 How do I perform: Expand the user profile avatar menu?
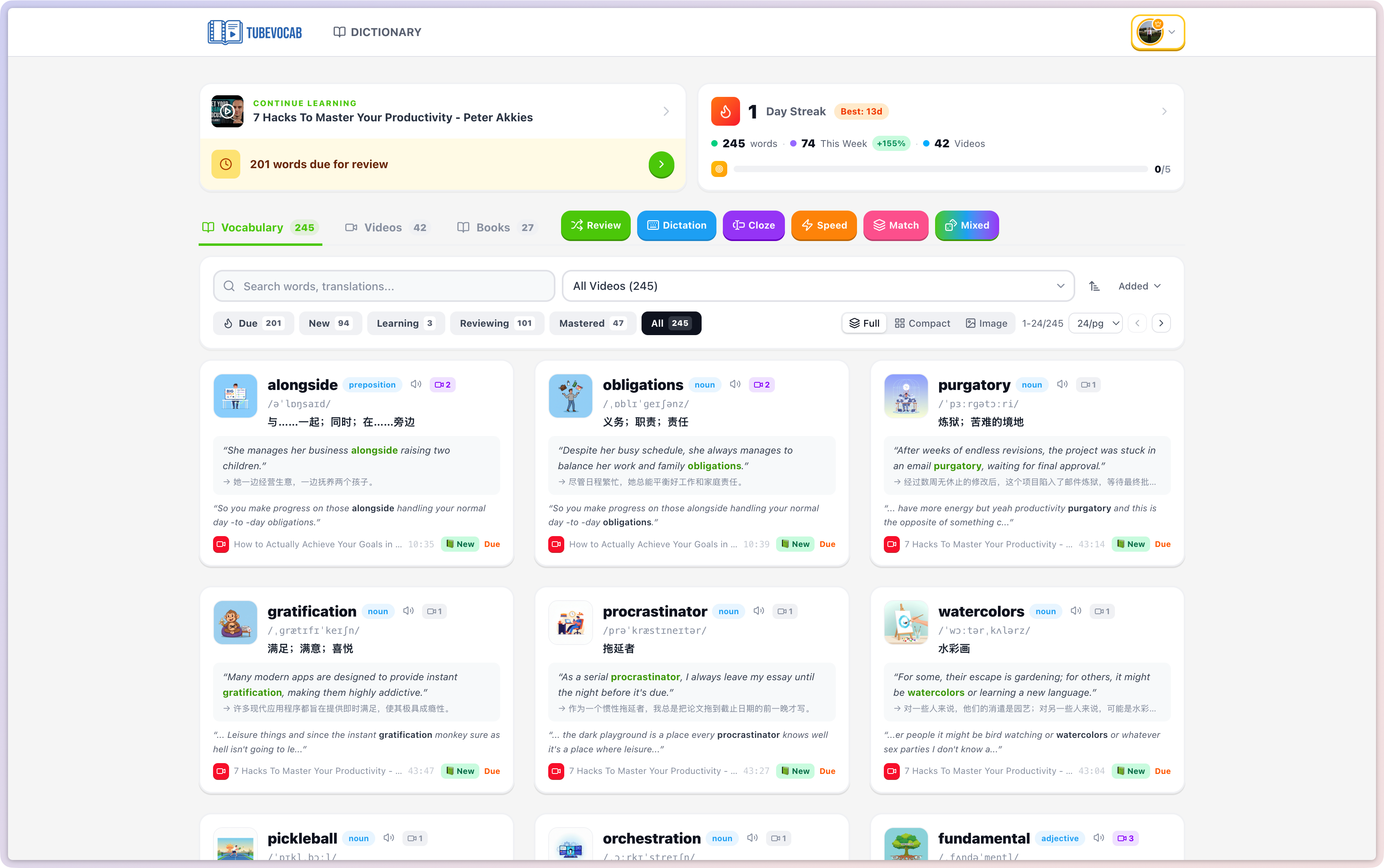pyautogui.click(x=1157, y=32)
